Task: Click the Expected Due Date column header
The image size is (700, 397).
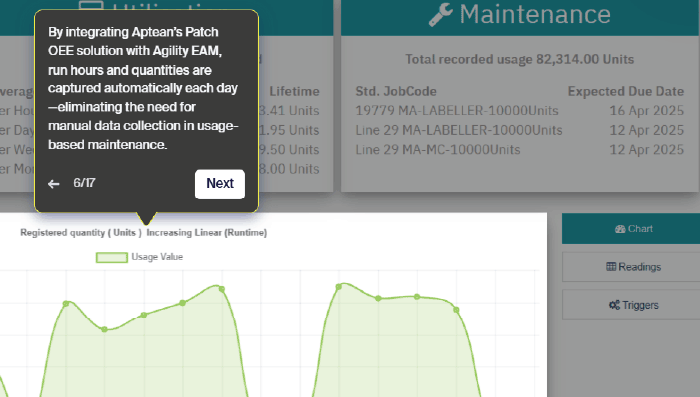Action: 625,92
